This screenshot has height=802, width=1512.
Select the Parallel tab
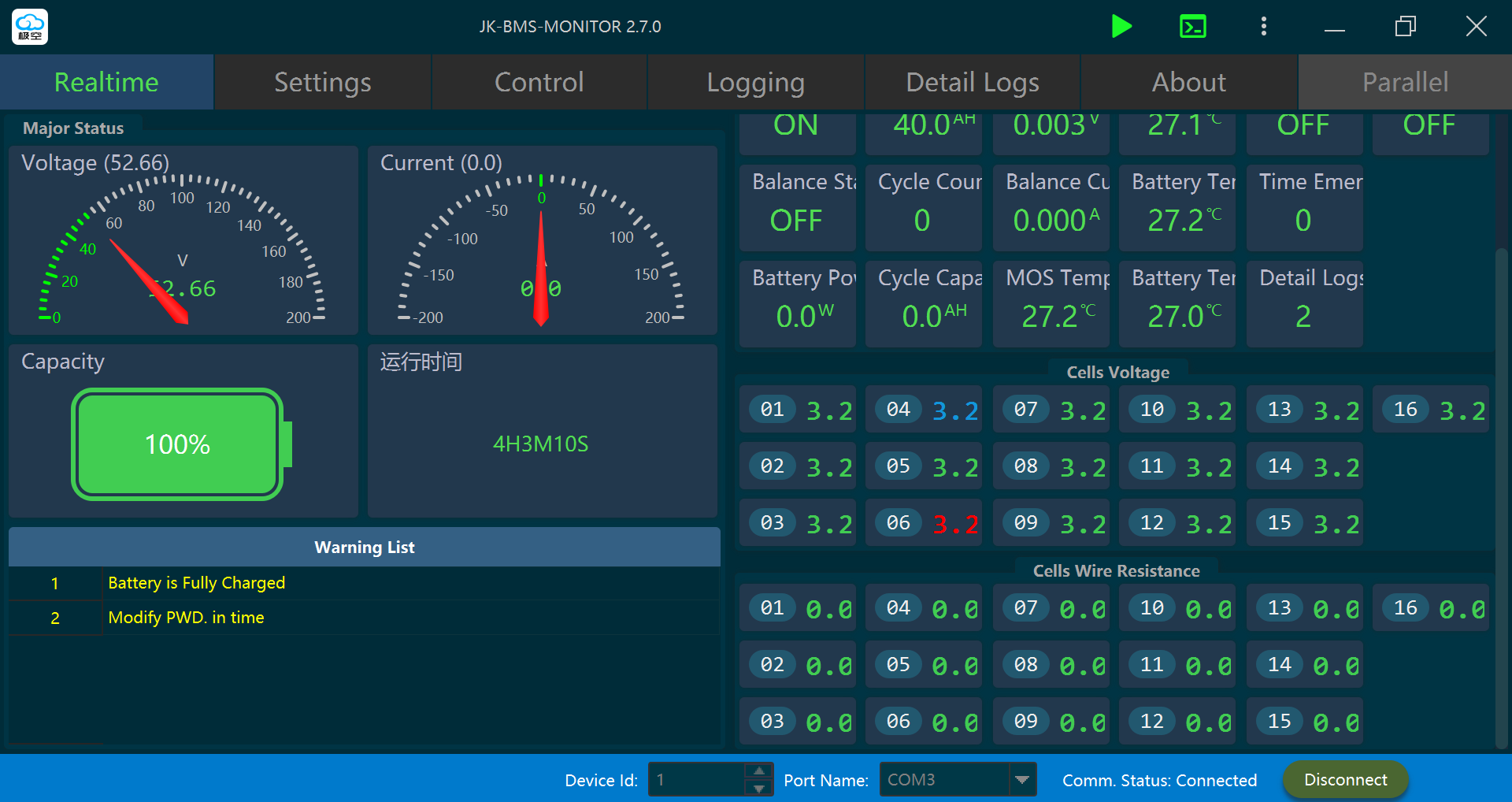pos(1405,82)
